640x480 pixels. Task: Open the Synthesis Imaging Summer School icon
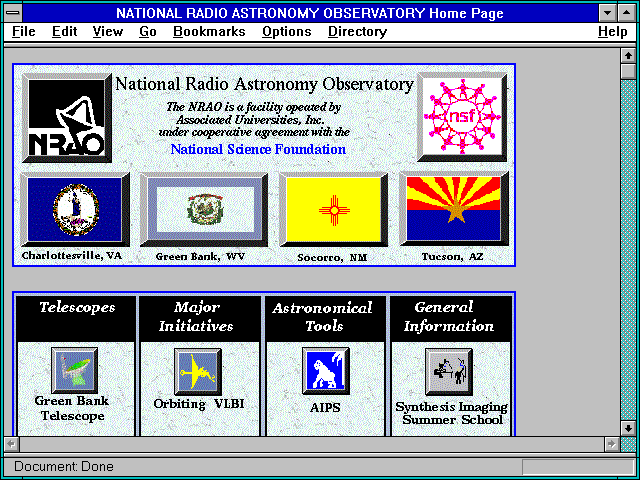pos(449,371)
